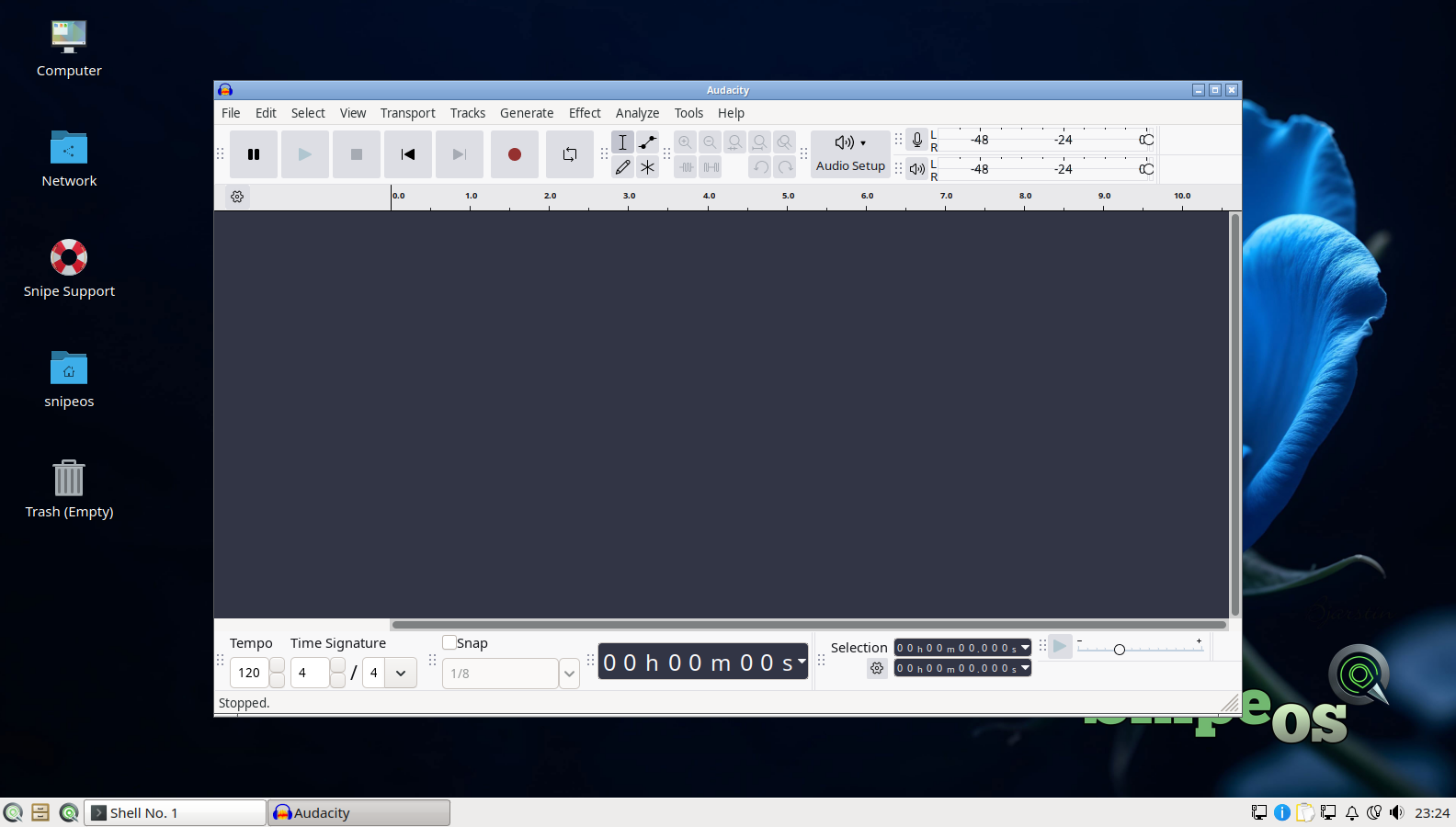This screenshot has width=1456, height=827.
Task: Select the Multi-tool asterisk icon
Action: (x=648, y=167)
